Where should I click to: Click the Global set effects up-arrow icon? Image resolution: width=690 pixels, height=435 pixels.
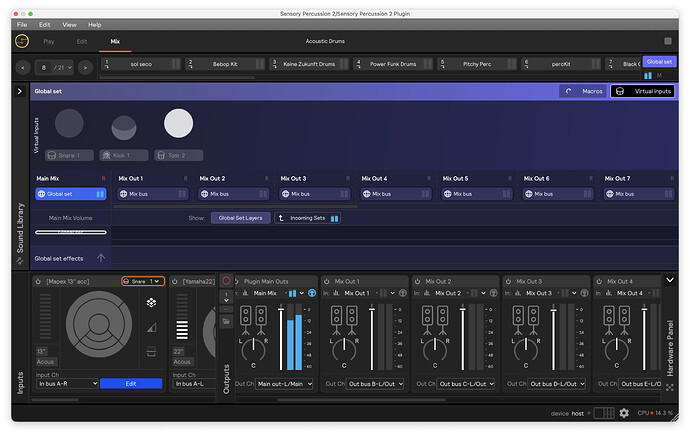pyautogui.click(x=100, y=258)
